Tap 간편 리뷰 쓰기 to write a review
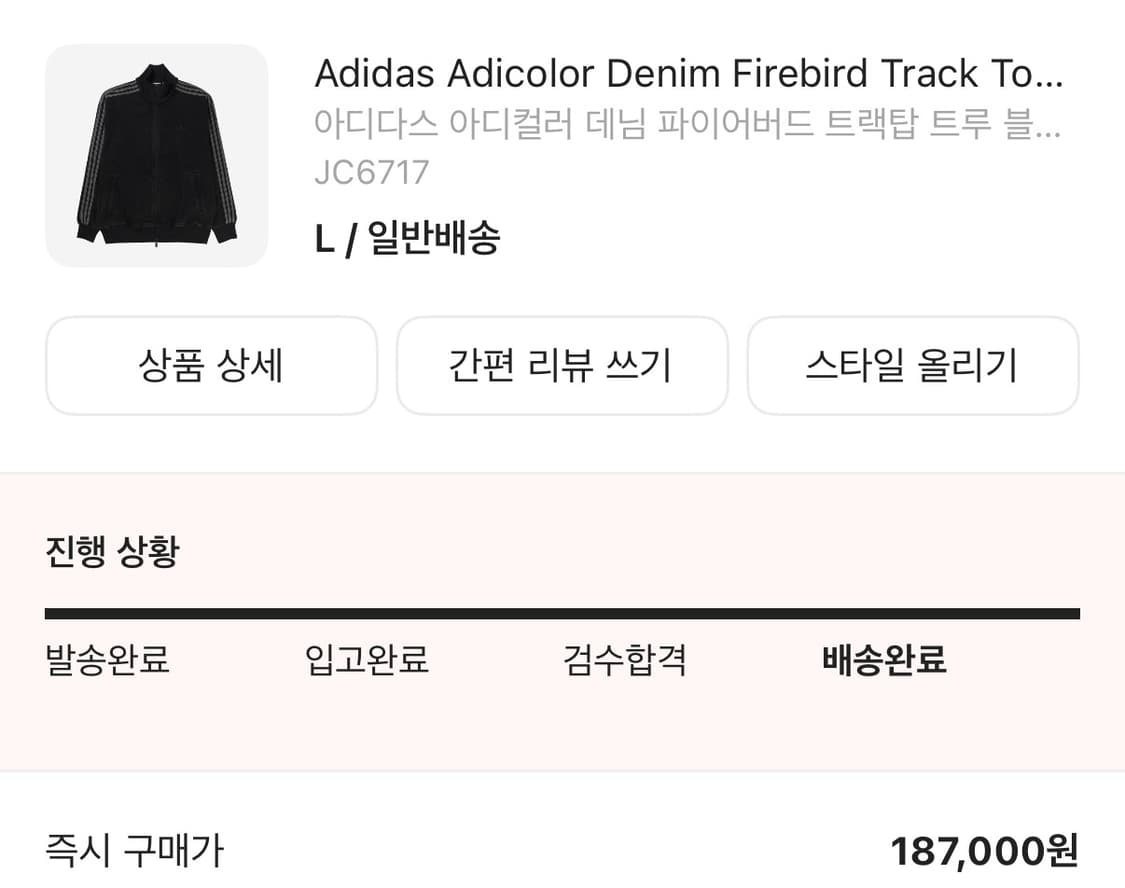The height and width of the screenshot is (888, 1125). click(562, 365)
